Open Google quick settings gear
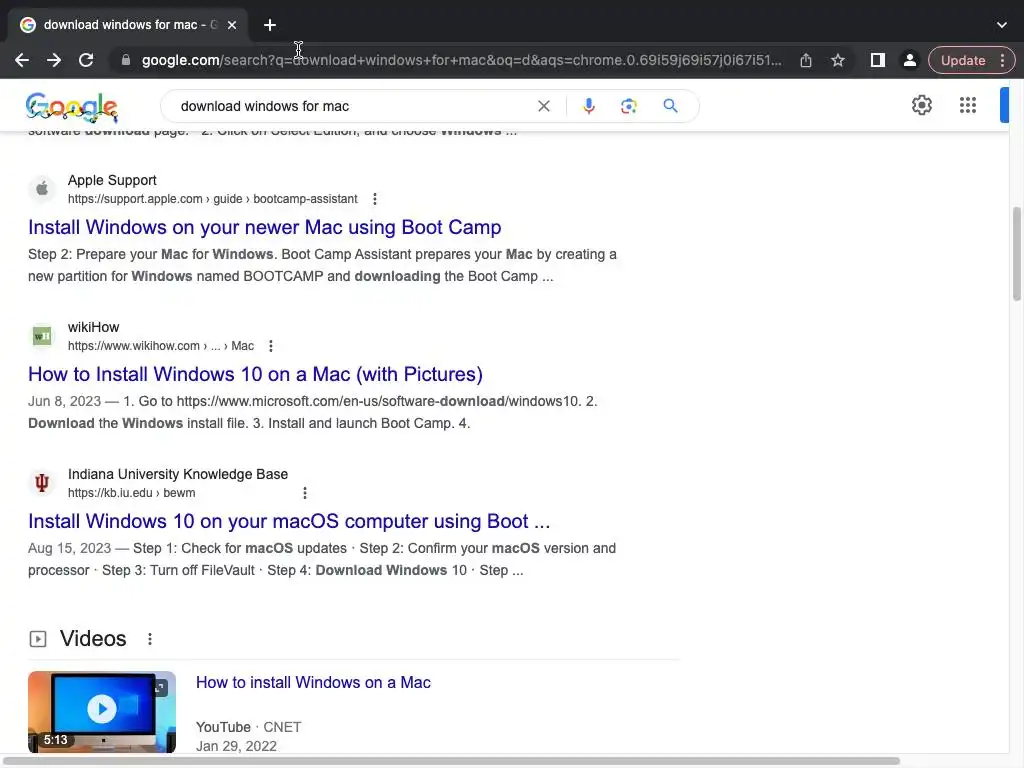Image resolution: width=1024 pixels, height=768 pixels. [921, 105]
